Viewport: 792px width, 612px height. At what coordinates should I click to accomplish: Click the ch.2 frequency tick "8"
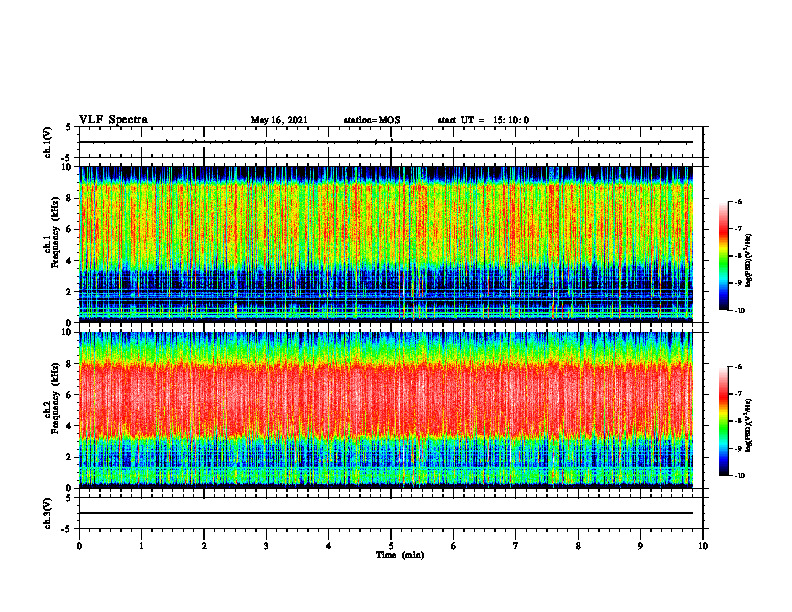70,364
